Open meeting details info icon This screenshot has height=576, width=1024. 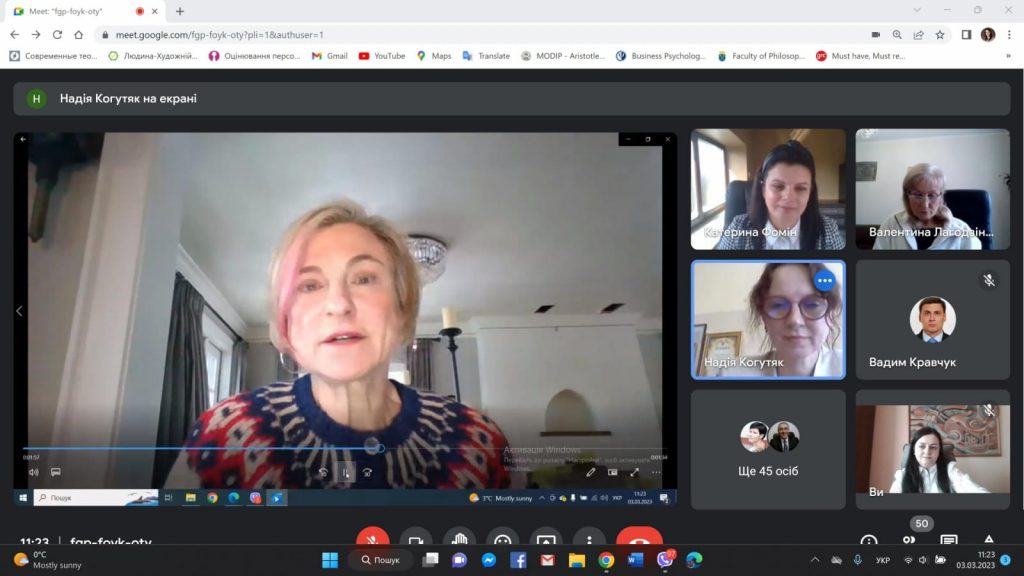(x=869, y=541)
